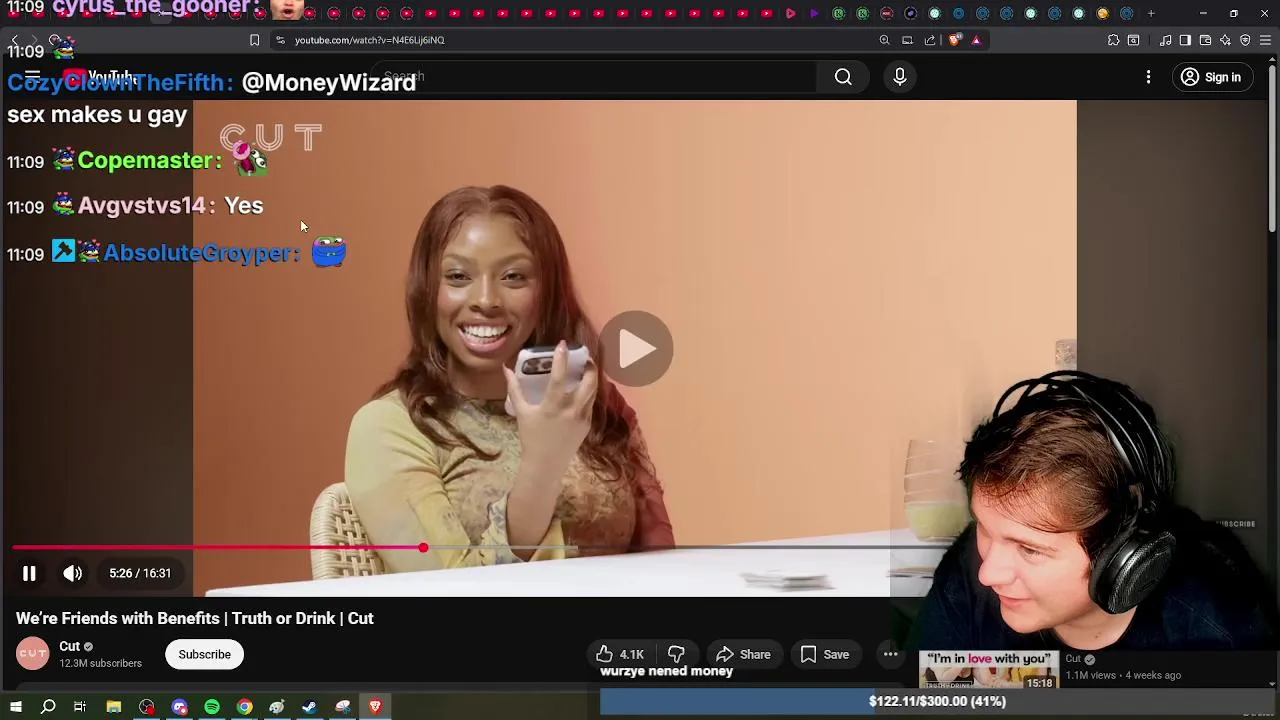
Task: Select the gold coin icon browser tab
Action: point(1102,14)
